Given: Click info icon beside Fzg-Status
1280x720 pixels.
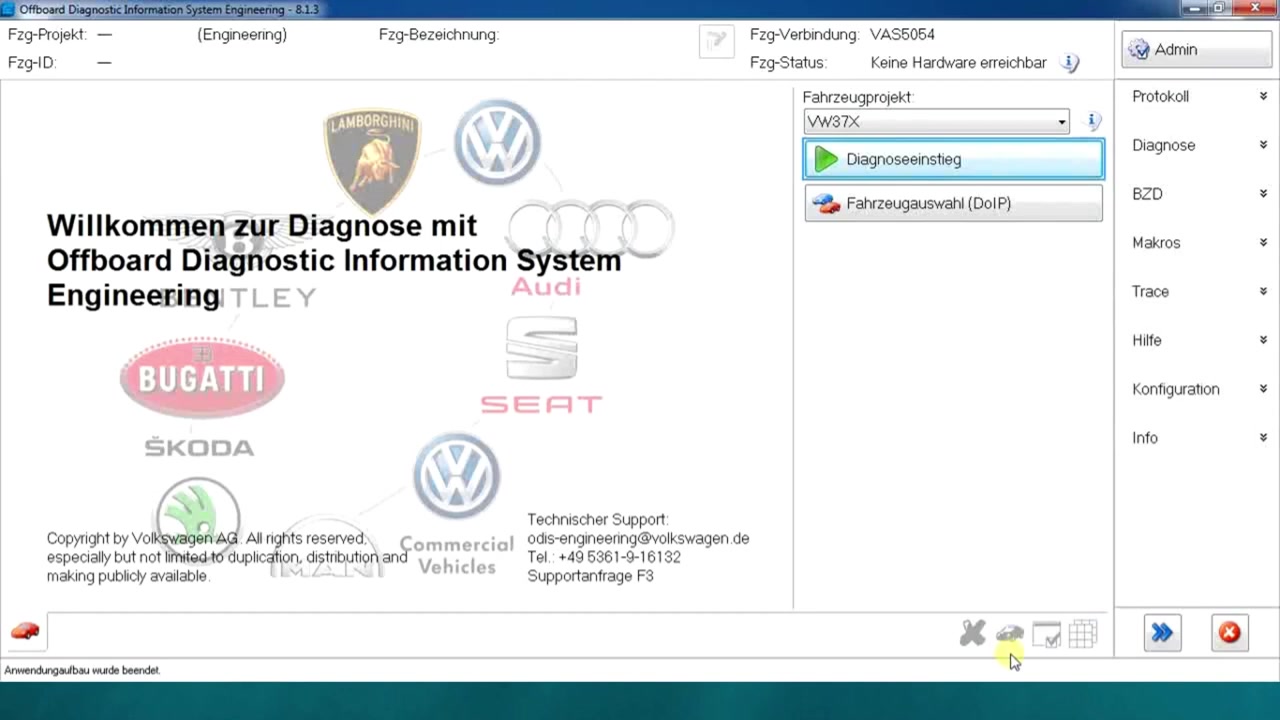Looking at the screenshot, I should point(1070,63).
